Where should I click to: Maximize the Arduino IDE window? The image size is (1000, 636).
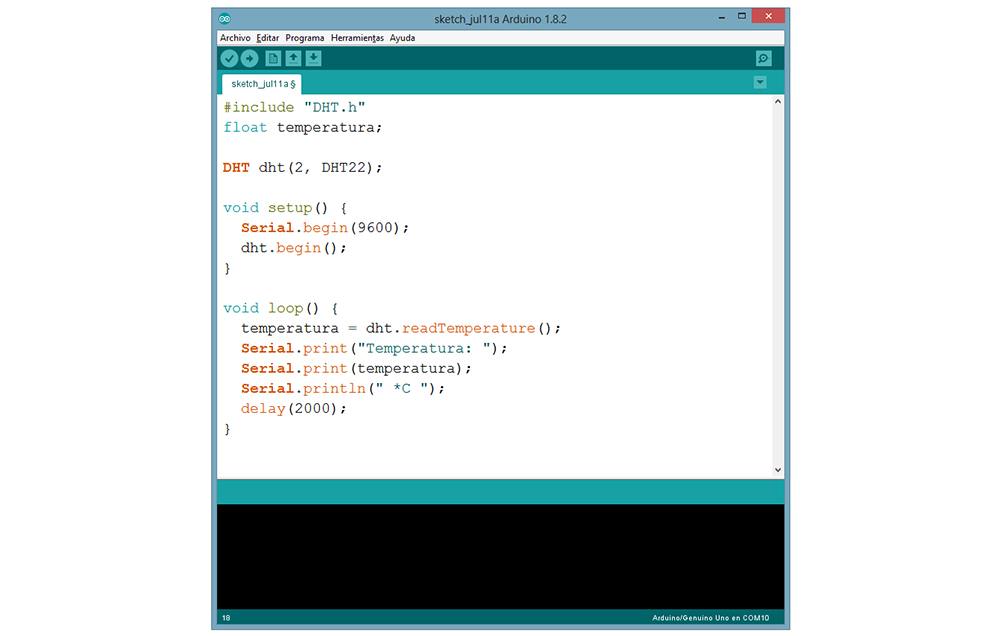click(x=741, y=17)
